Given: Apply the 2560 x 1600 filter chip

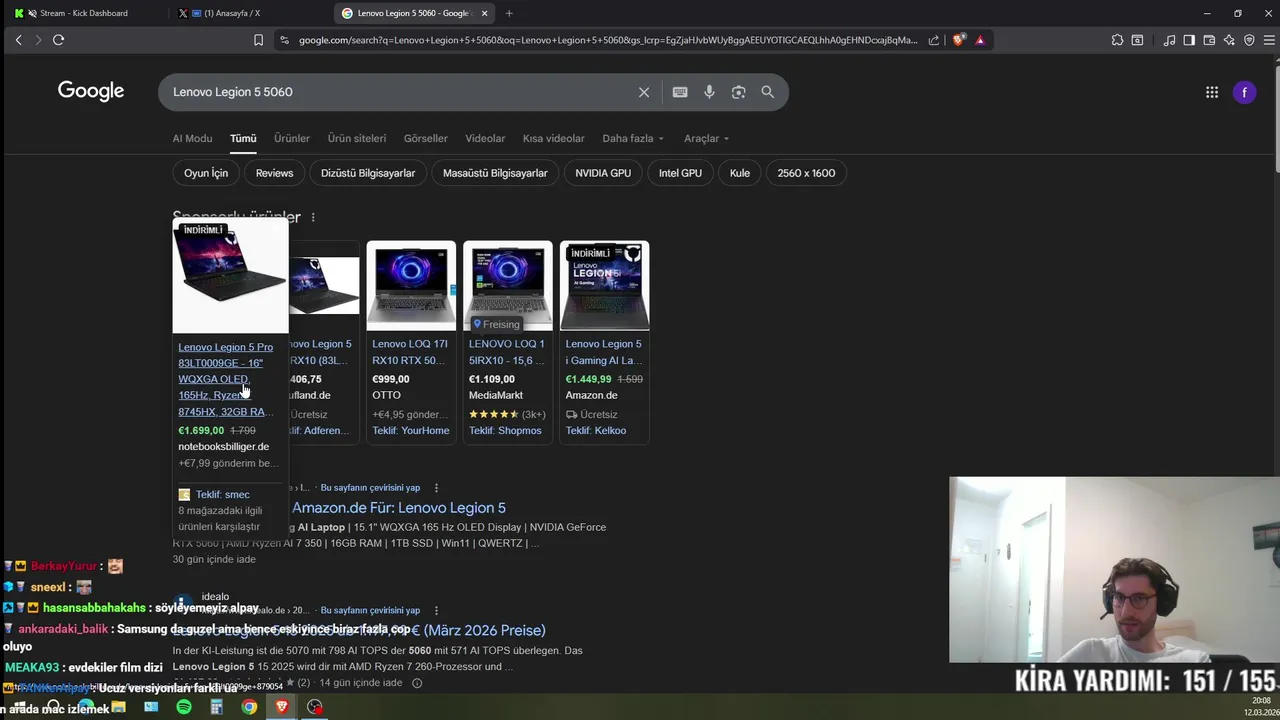Looking at the screenshot, I should (x=806, y=173).
